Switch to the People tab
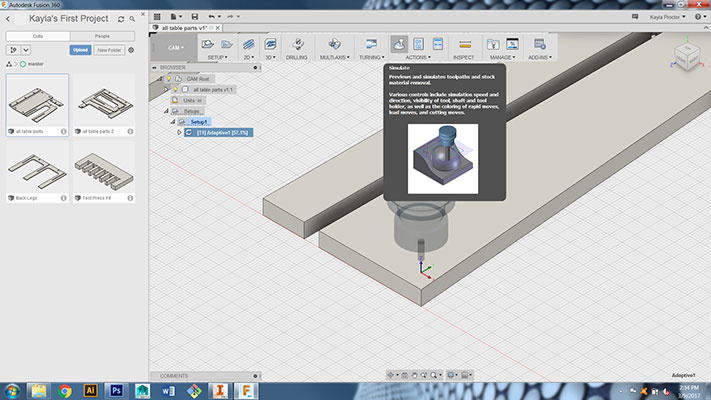 [x=102, y=36]
